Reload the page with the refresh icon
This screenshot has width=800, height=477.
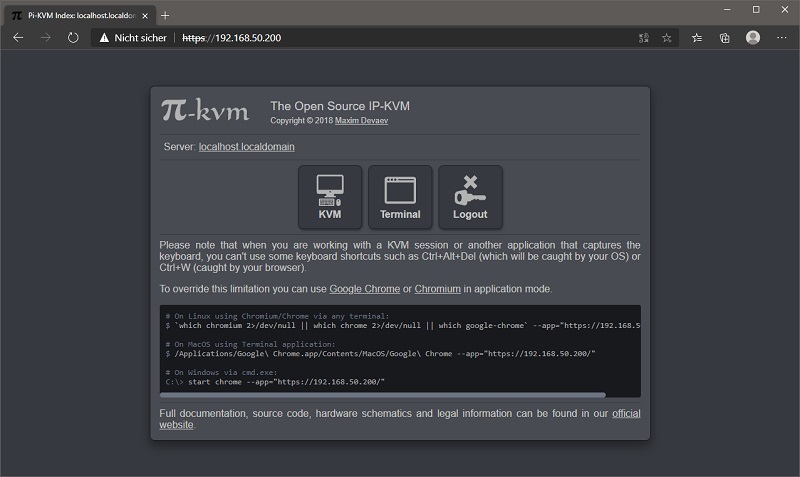tap(73, 38)
